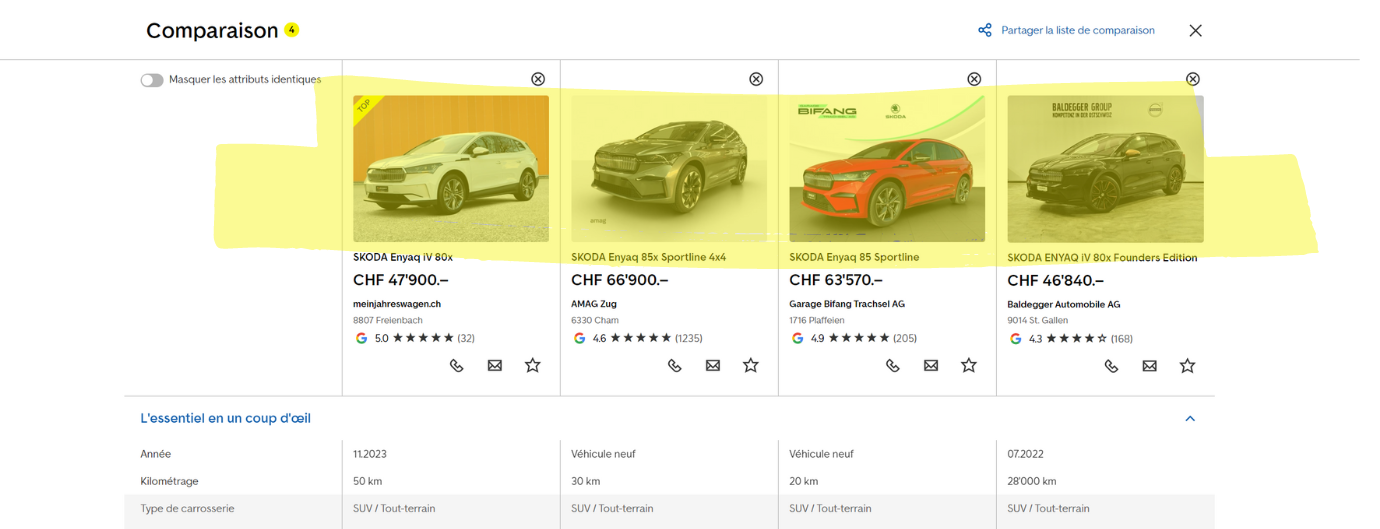1380x529 pixels.
Task: Click the white Enyaq iV 80x photo
Action: [x=451, y=169]
